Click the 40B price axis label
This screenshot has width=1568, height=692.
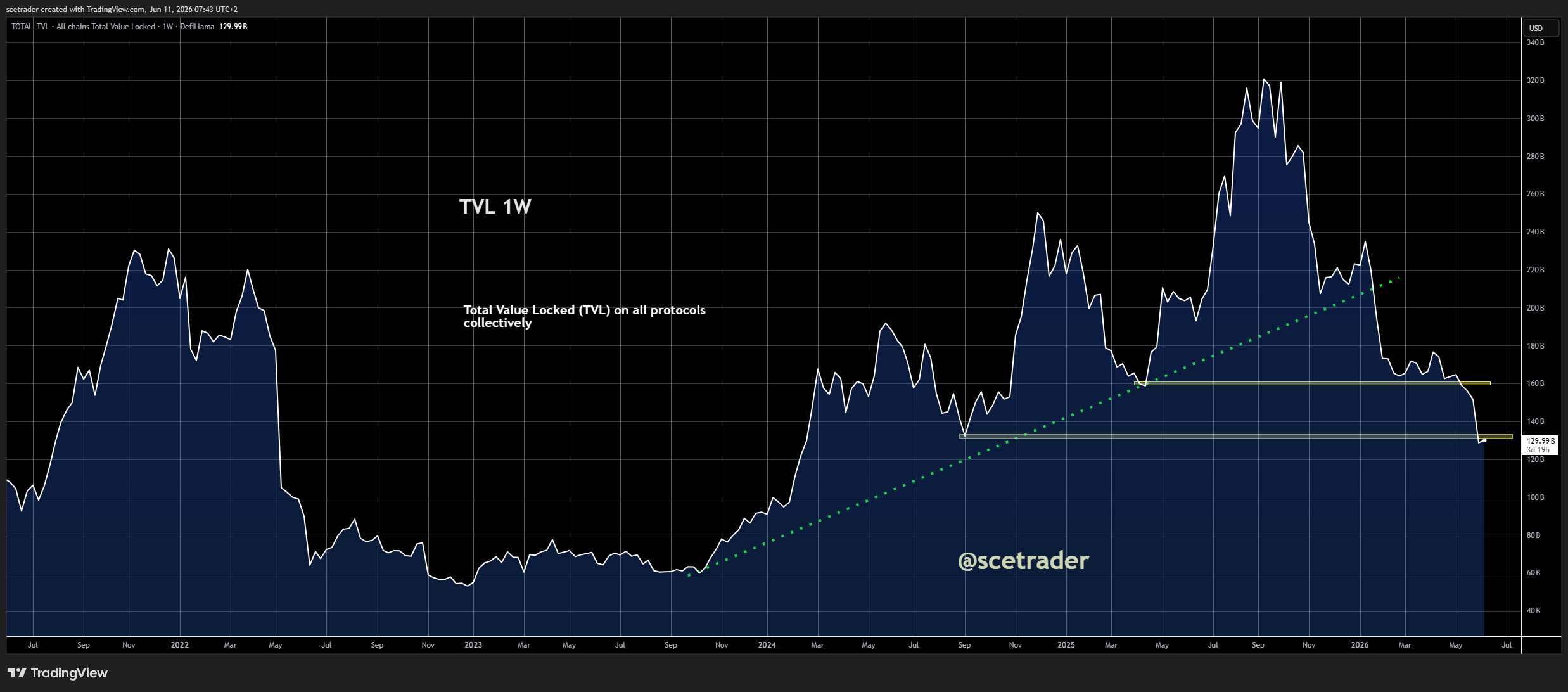(1533, 611)
